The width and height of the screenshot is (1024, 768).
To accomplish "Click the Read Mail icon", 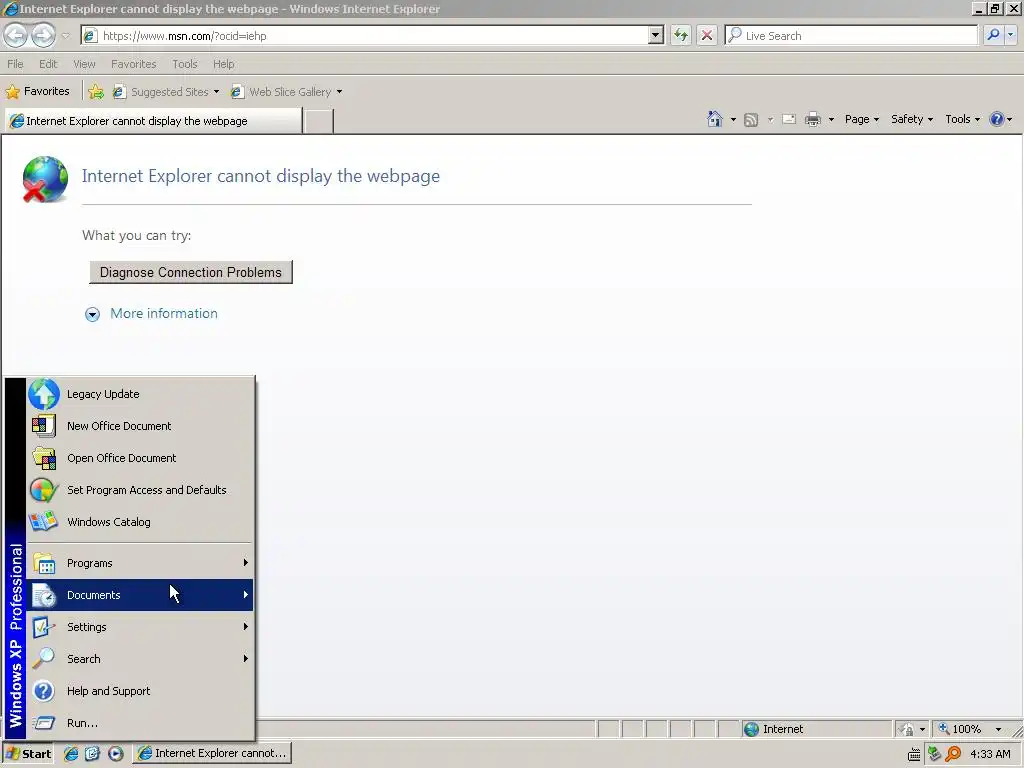I will 789,120.
